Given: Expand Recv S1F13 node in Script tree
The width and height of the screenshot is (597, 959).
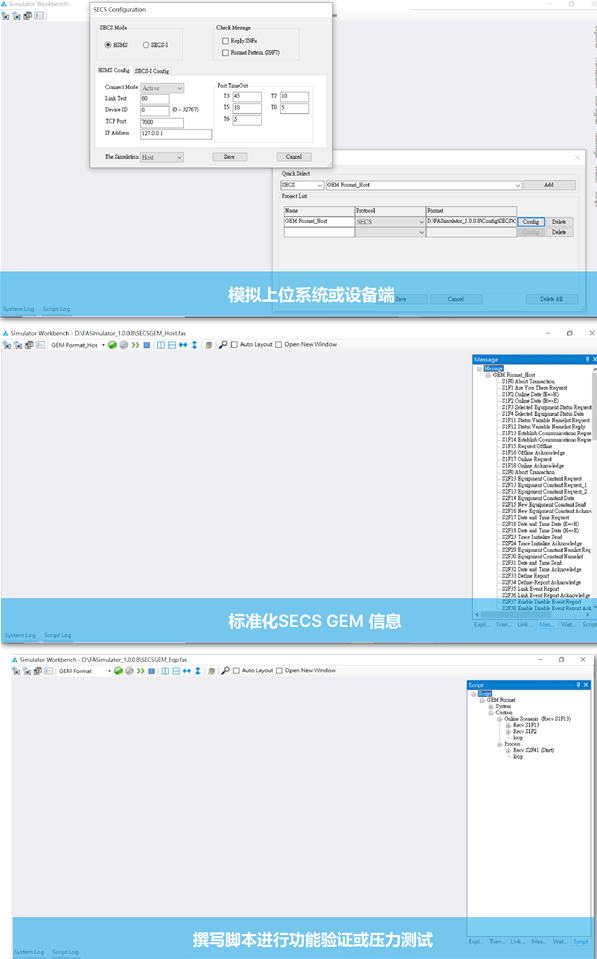Looking at the screenshot, I should click(x=508, y=725).
